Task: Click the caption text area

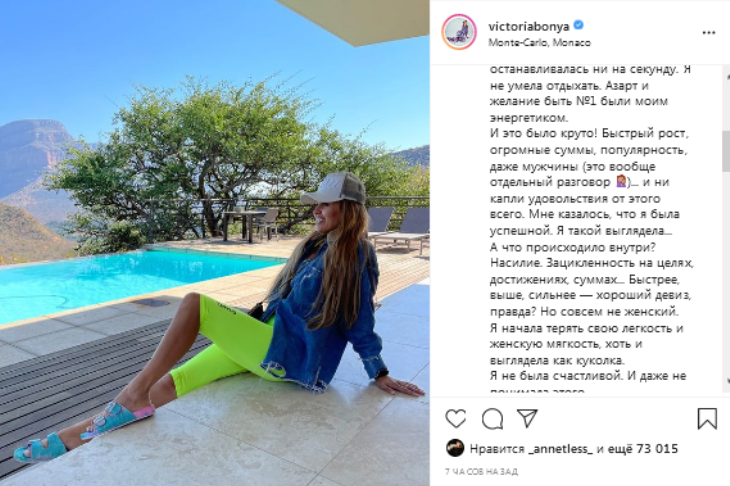Action: 591,230
